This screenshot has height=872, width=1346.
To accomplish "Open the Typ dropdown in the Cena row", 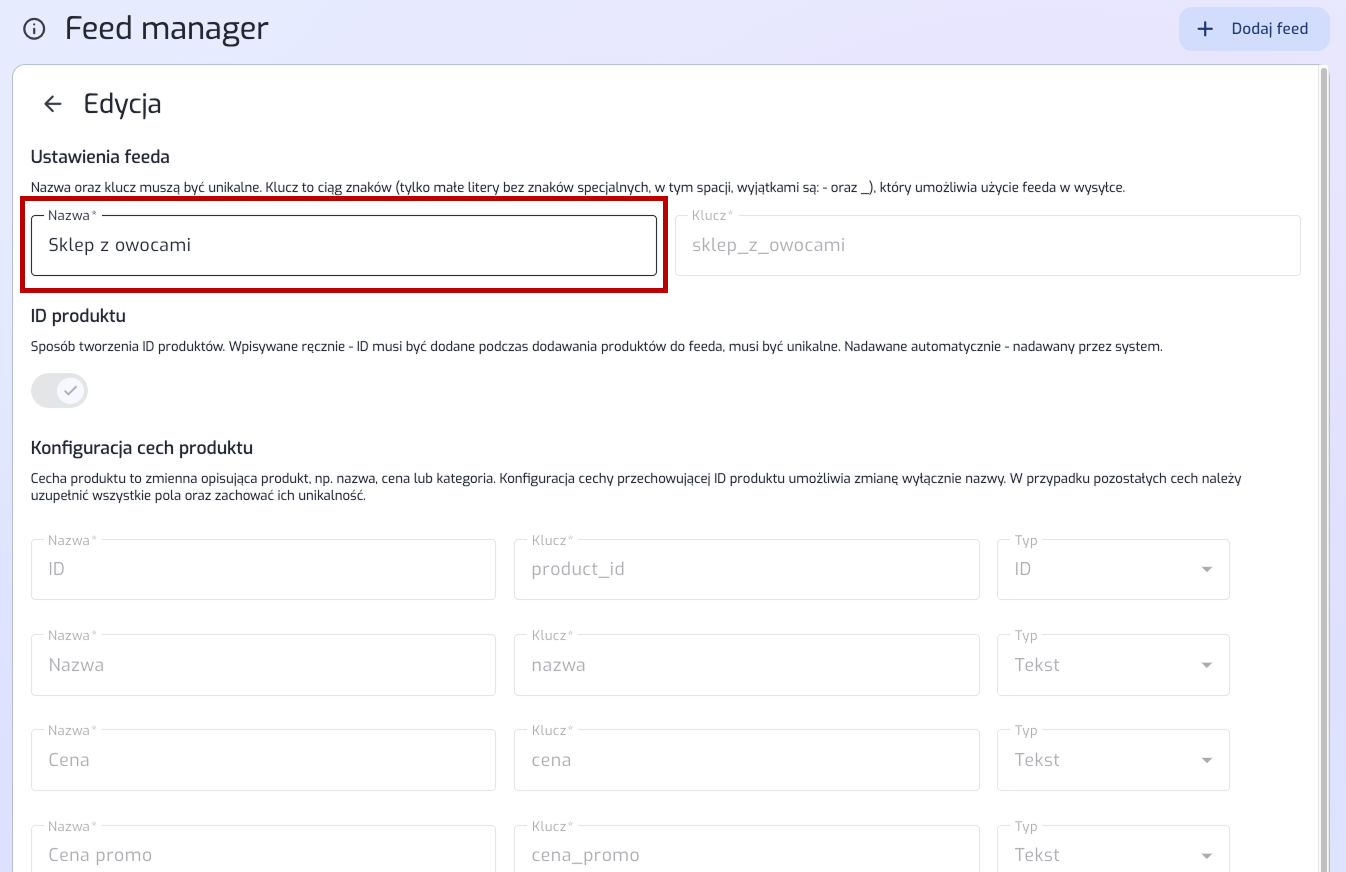I will pos(1112,760).
